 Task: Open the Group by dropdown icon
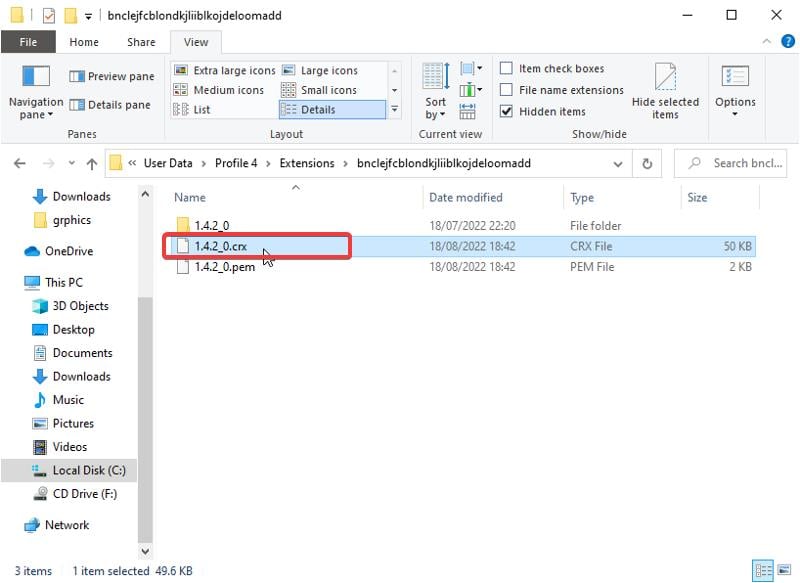coord(471,68)
